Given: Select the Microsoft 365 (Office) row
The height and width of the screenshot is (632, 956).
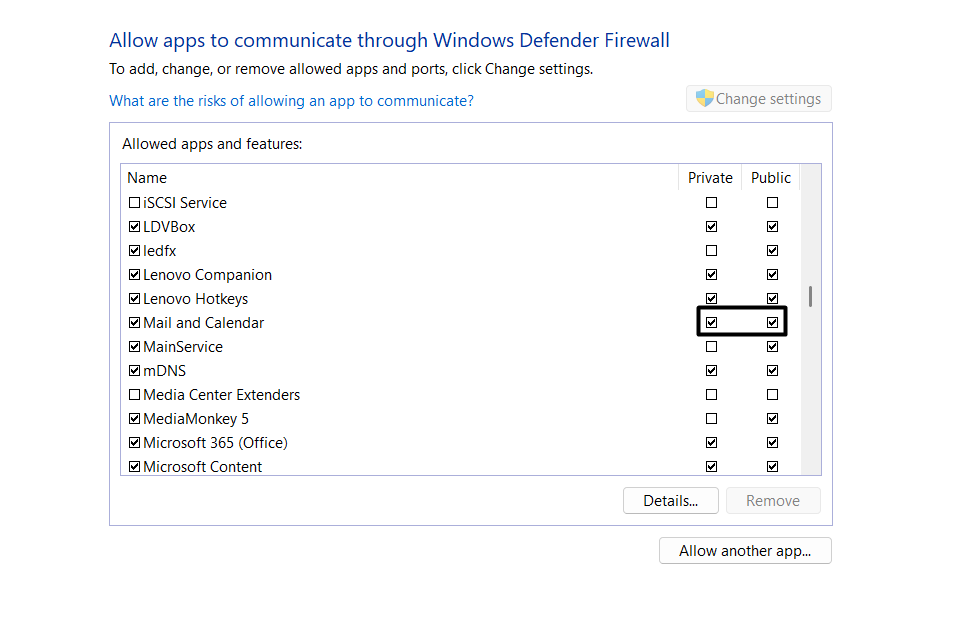Looking at the screenshot, I should pyautogui.click(x=215, y=443).
